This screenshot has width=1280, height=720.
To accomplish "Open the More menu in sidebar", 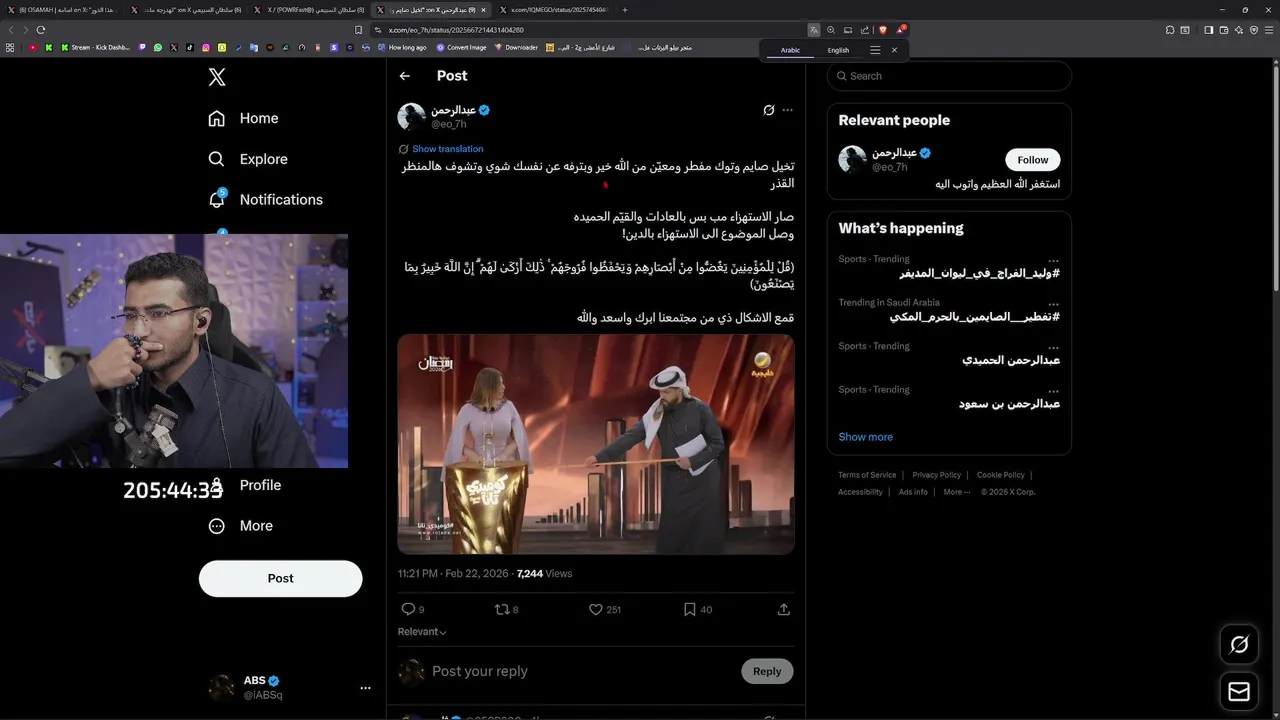I will pyautogui.click(x=240, y=526).
